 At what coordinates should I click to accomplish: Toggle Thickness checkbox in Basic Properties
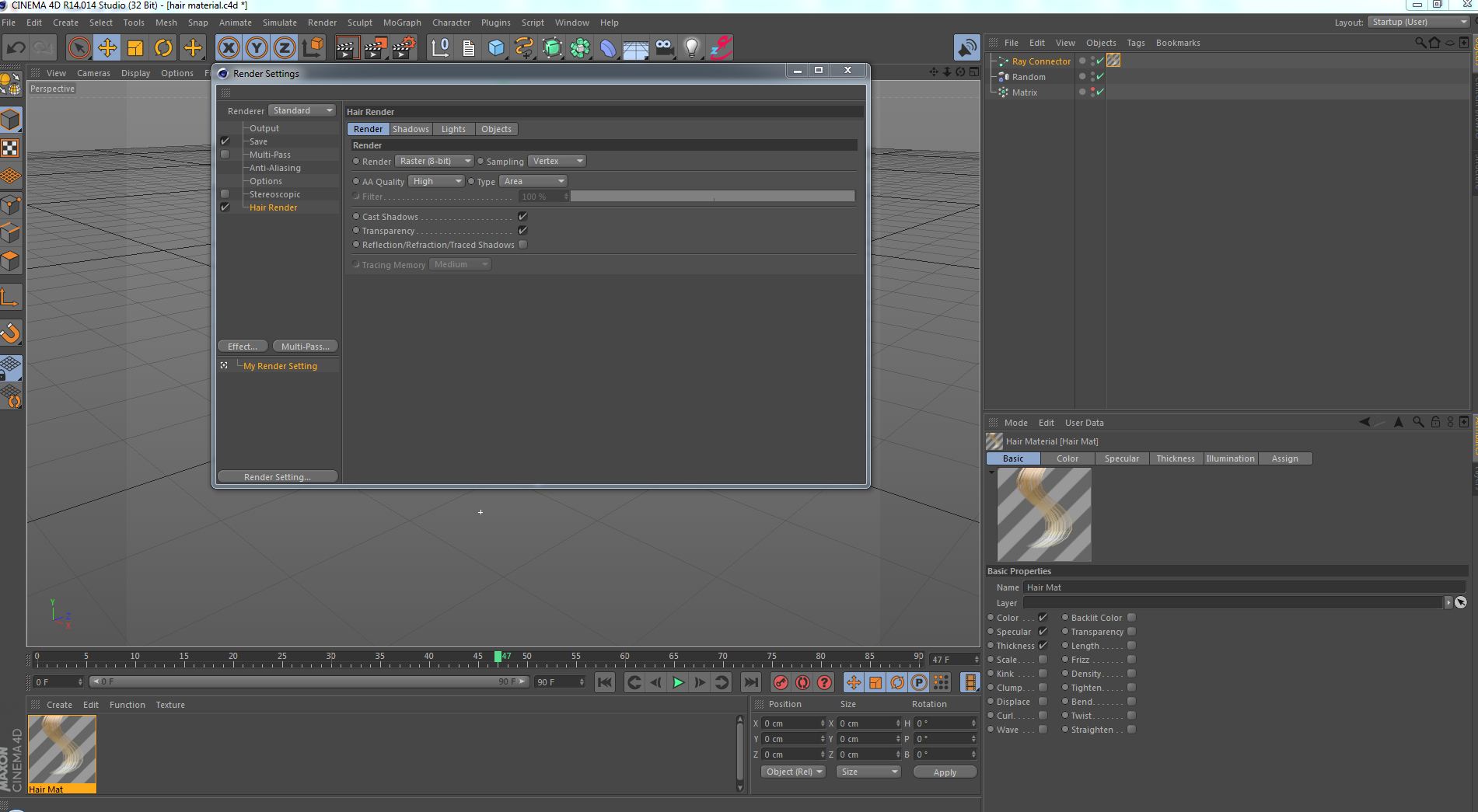[x=1043, y=646]
